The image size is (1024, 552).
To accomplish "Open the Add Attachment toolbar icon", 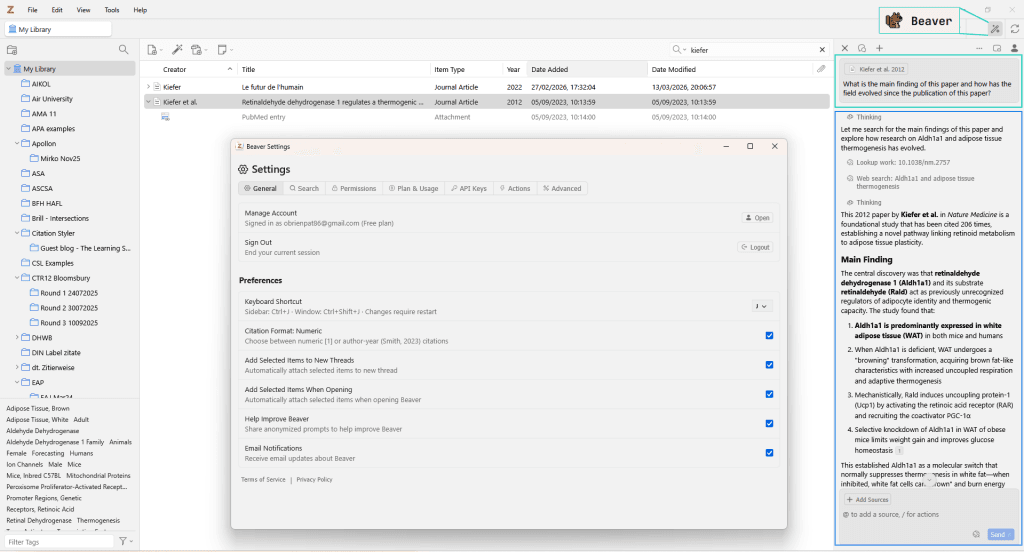I will pyautogui.click(x=197, y=50).
